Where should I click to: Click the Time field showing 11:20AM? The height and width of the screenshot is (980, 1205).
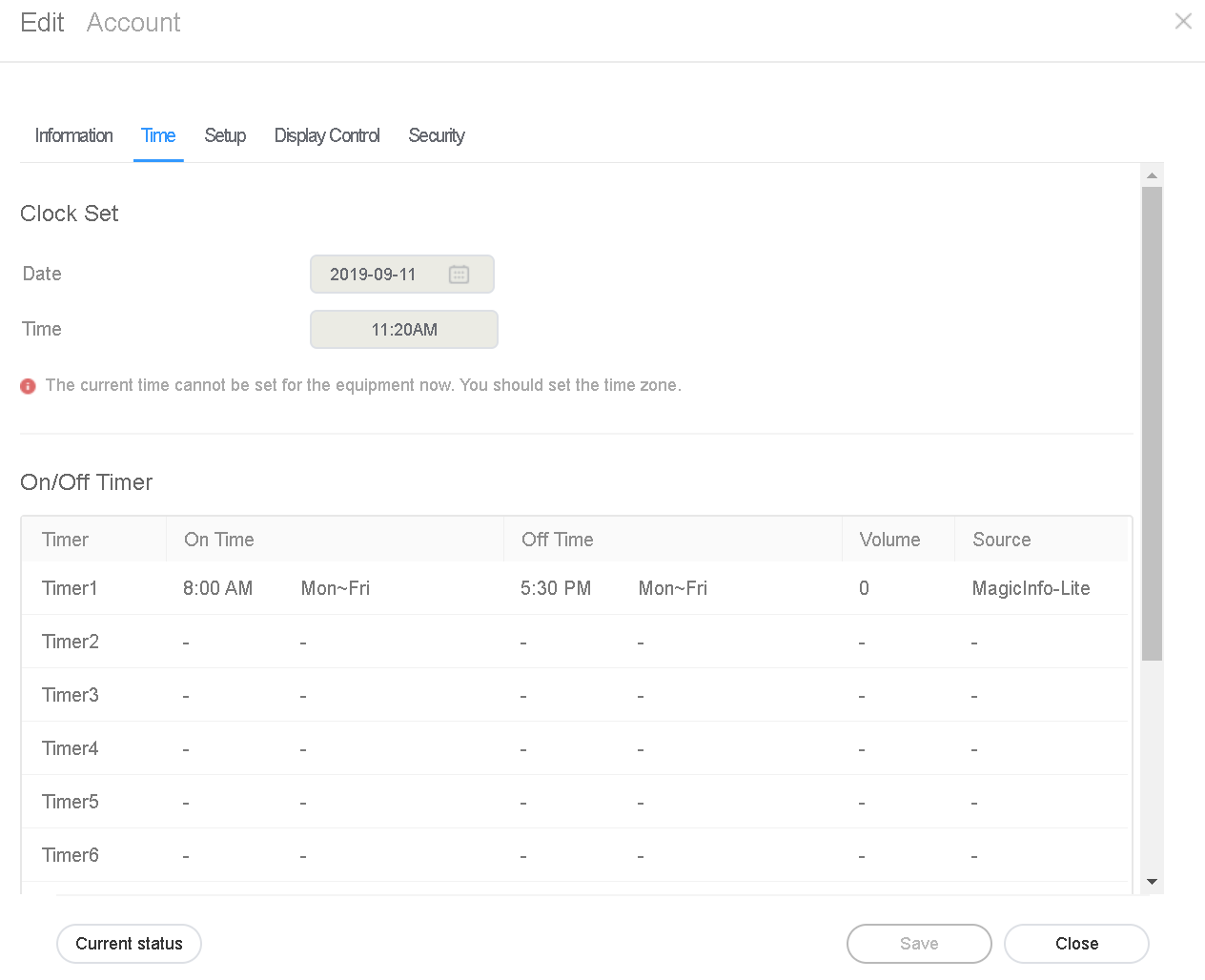coord(404,330)
